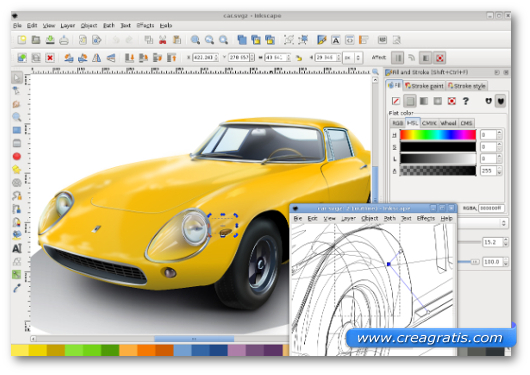This screenshot has width=530, height=375.
Task: Select the Selector arrow tool
Action: (x=17, y=78)
